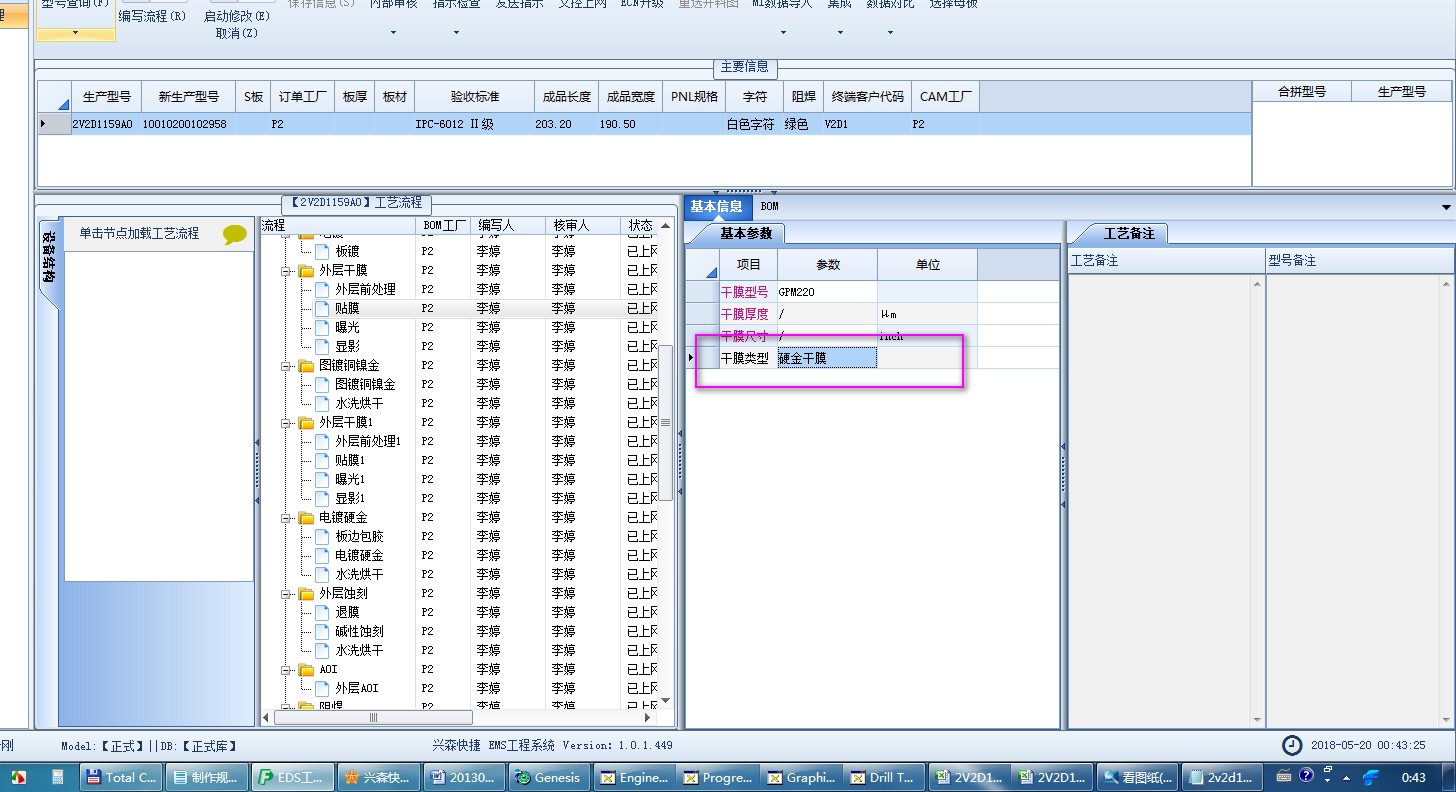The image size is (1456, 792).
Task: Click the clock icon beside the timestamp
Action: click(1293, 745)
